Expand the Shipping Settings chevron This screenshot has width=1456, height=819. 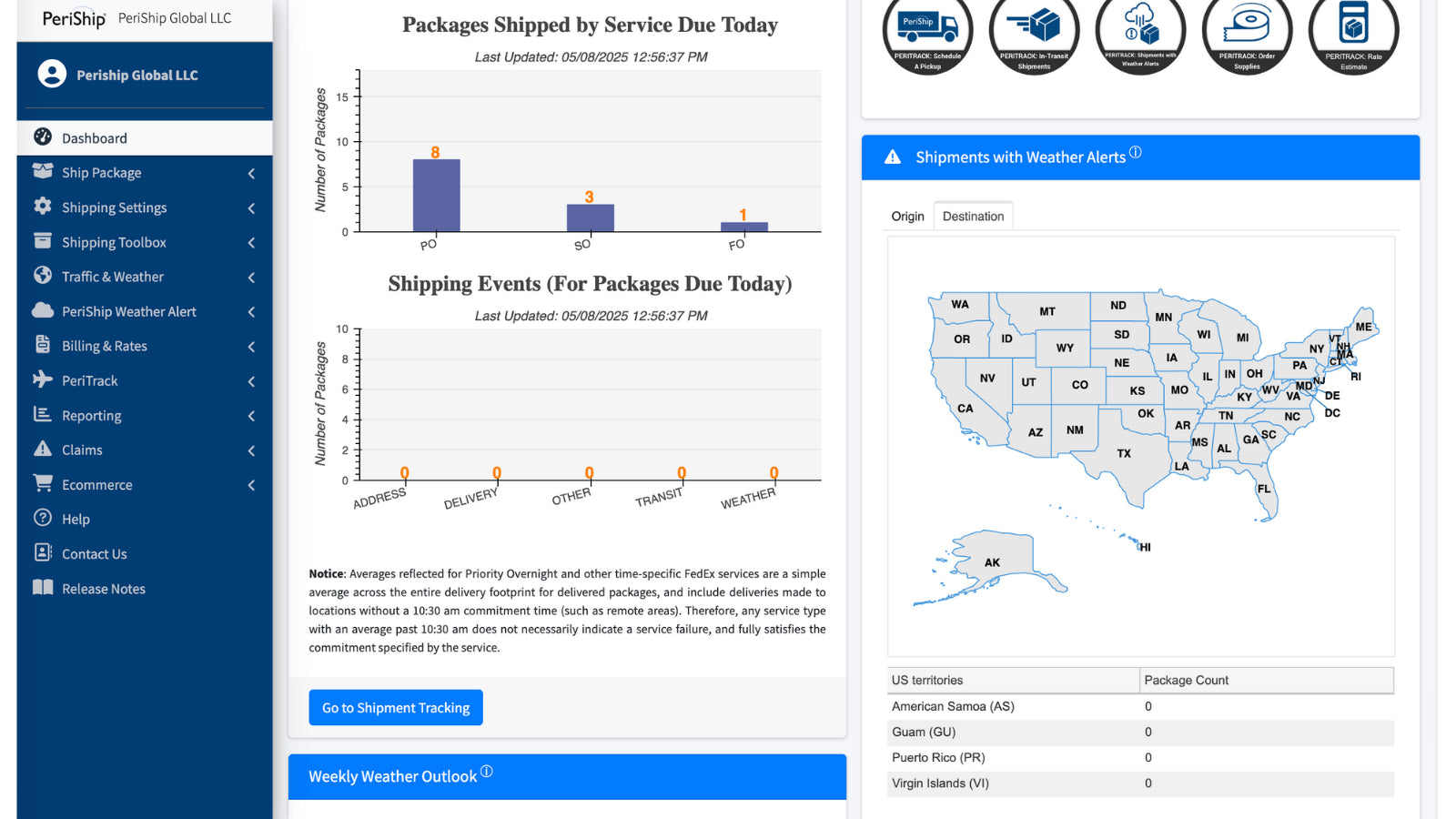coord(251,207)
